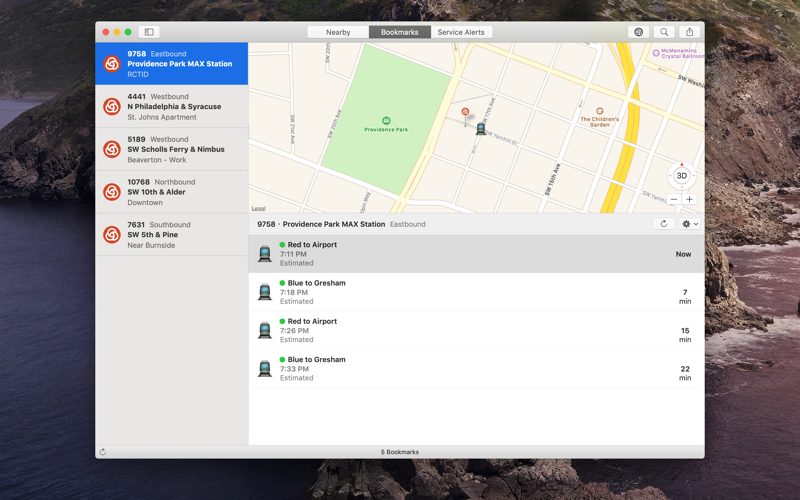Click the bottom-left refresh bookmarks icon

(103, 452)
